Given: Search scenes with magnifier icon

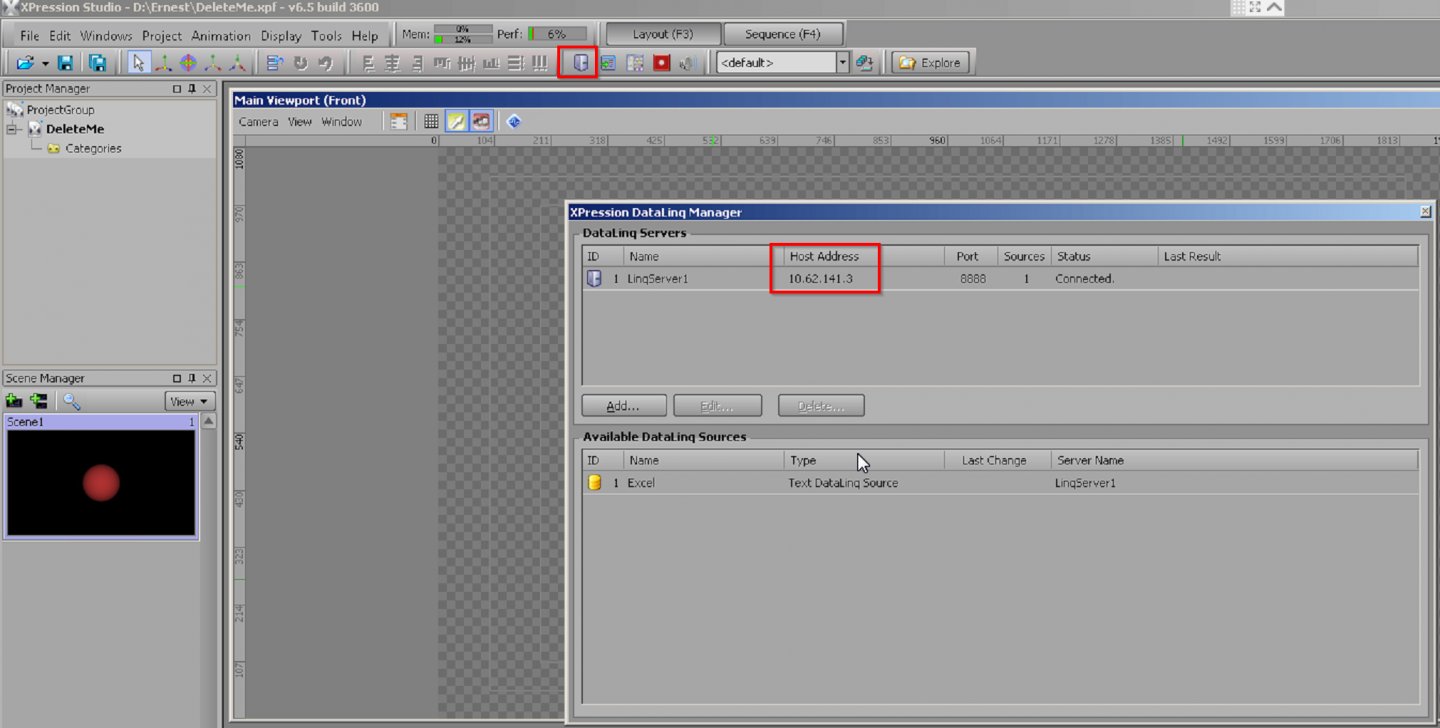Looking at the screenshot, I should coord(71,401).
